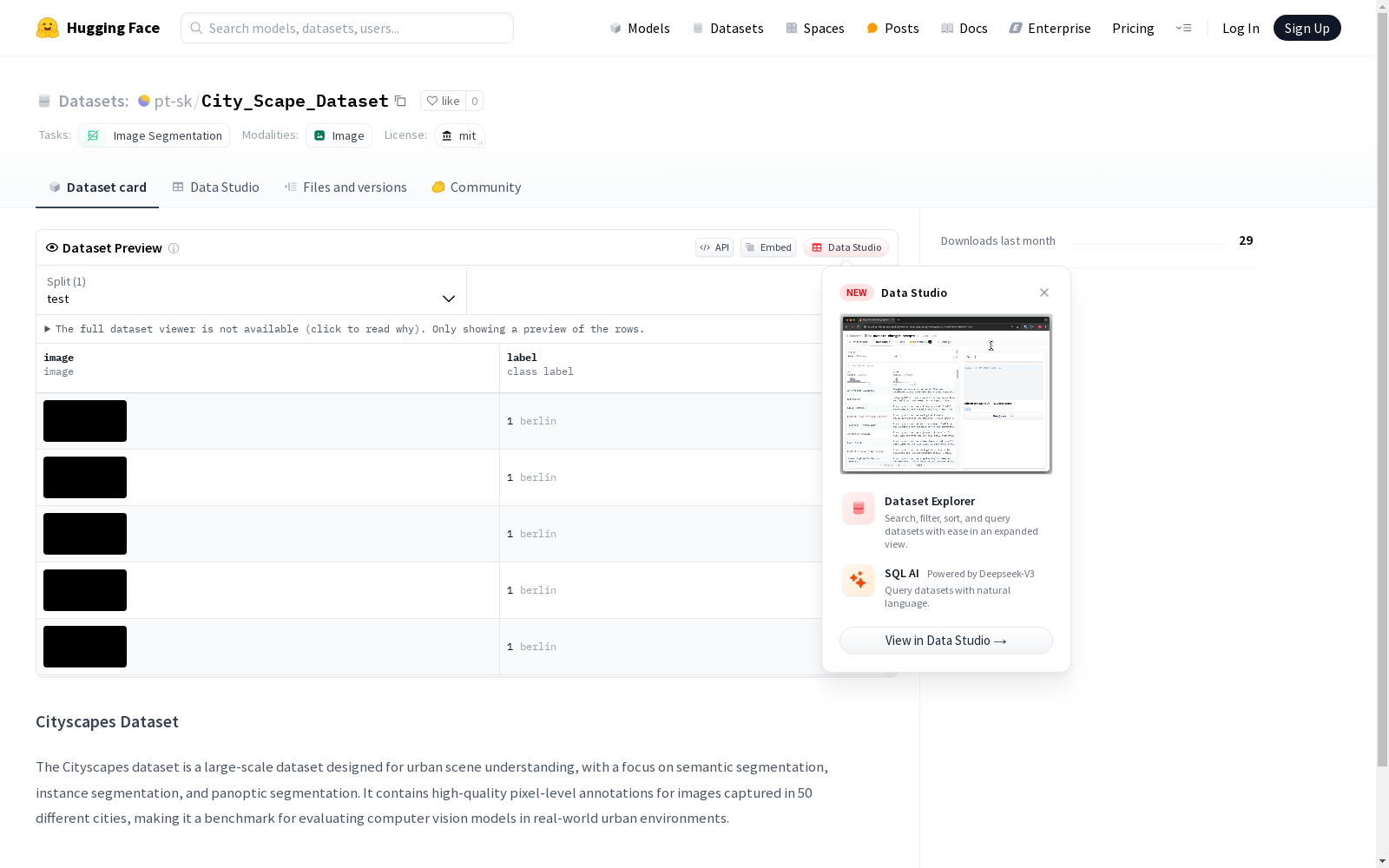This screenshot has width=1389, height=868.
Task: Click the Data Studio preview screenshot thumbnail
Action: click(x=946, y=394)
